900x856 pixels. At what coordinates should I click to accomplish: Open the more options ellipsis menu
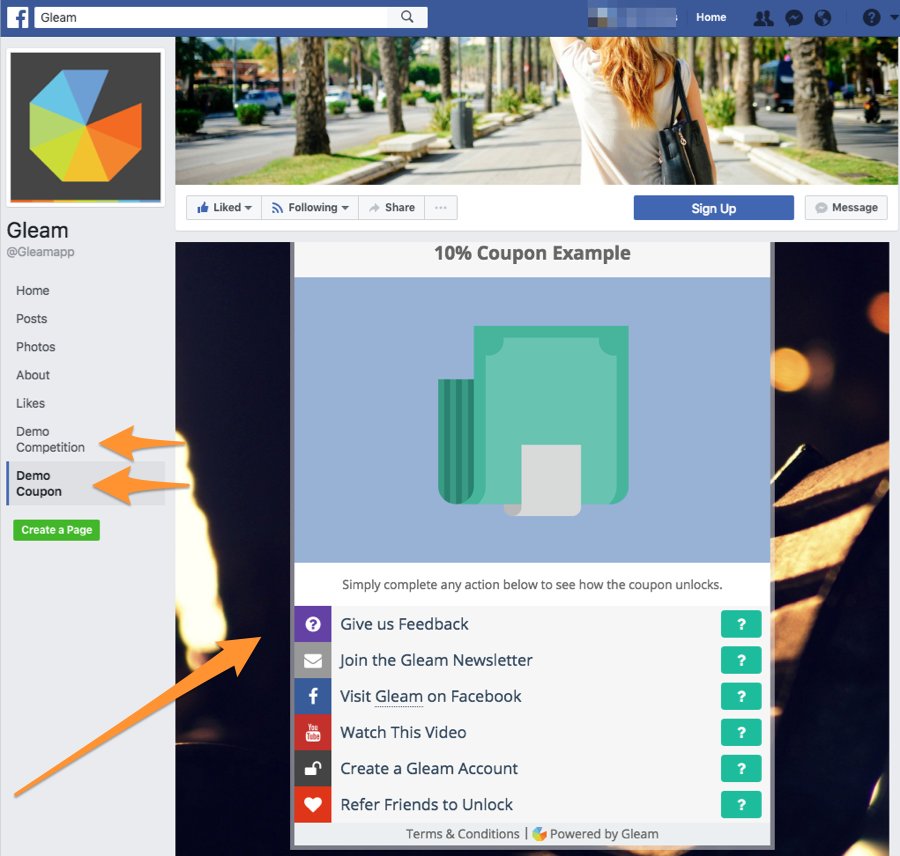pos(441,208)
